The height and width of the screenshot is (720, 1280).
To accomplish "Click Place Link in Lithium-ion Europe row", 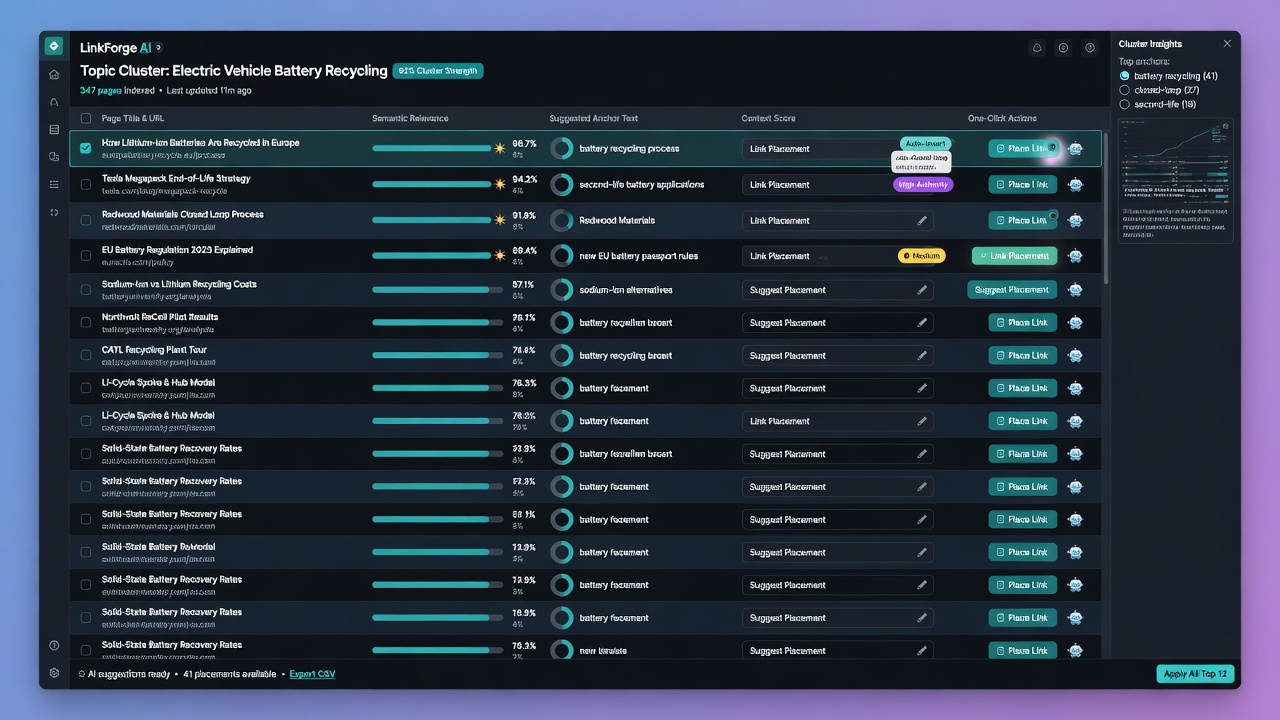I will 1022,149.
